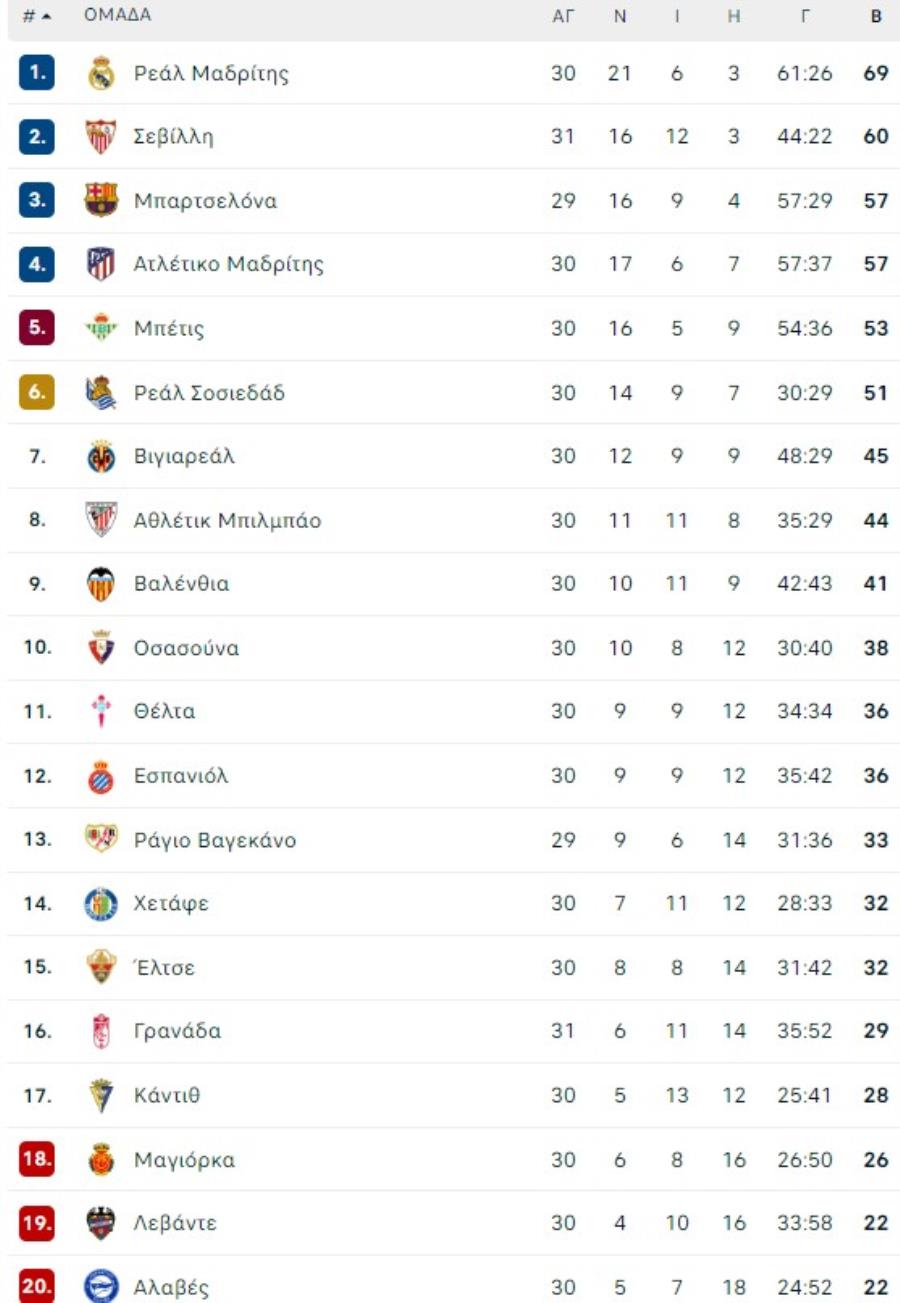Sort by the ΑΓ matches played header

[x=563, y=17]
